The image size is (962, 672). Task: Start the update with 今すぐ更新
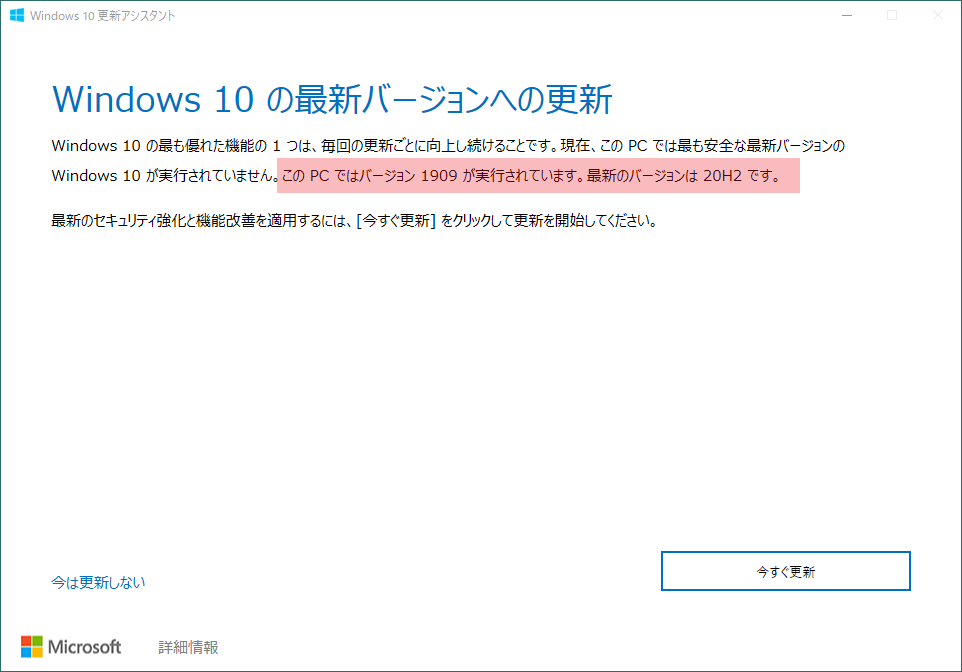tap(785, 570)
